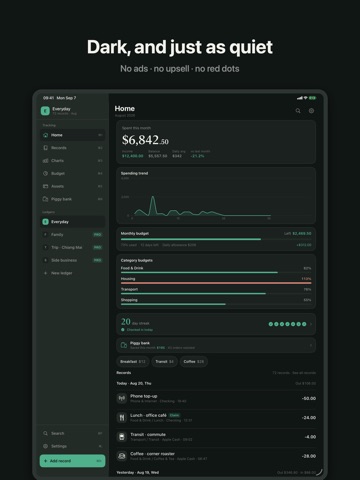The image size is (360, 480).
Task: Open Assets from the sidebar
Action: (73, 186)
